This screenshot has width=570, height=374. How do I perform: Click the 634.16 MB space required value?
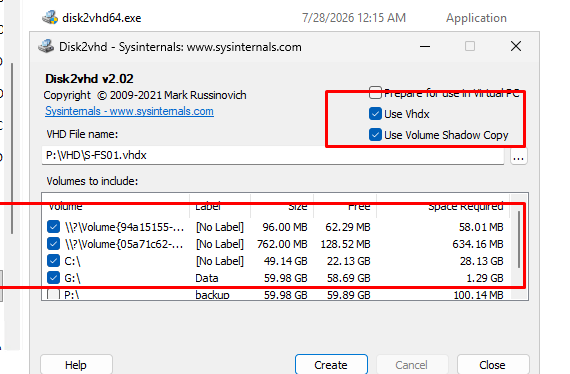[x=478, y=244]
